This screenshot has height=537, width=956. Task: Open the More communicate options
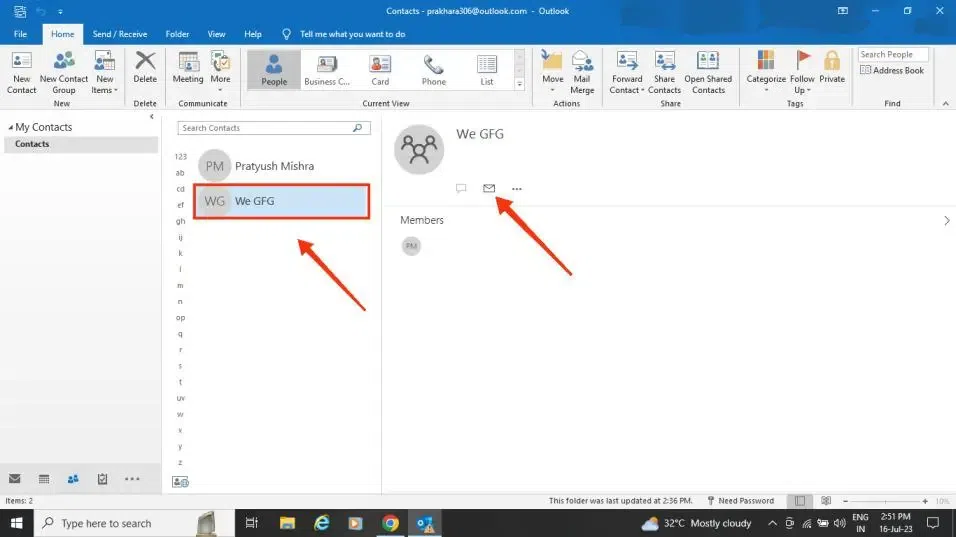(x=220, y=71)
